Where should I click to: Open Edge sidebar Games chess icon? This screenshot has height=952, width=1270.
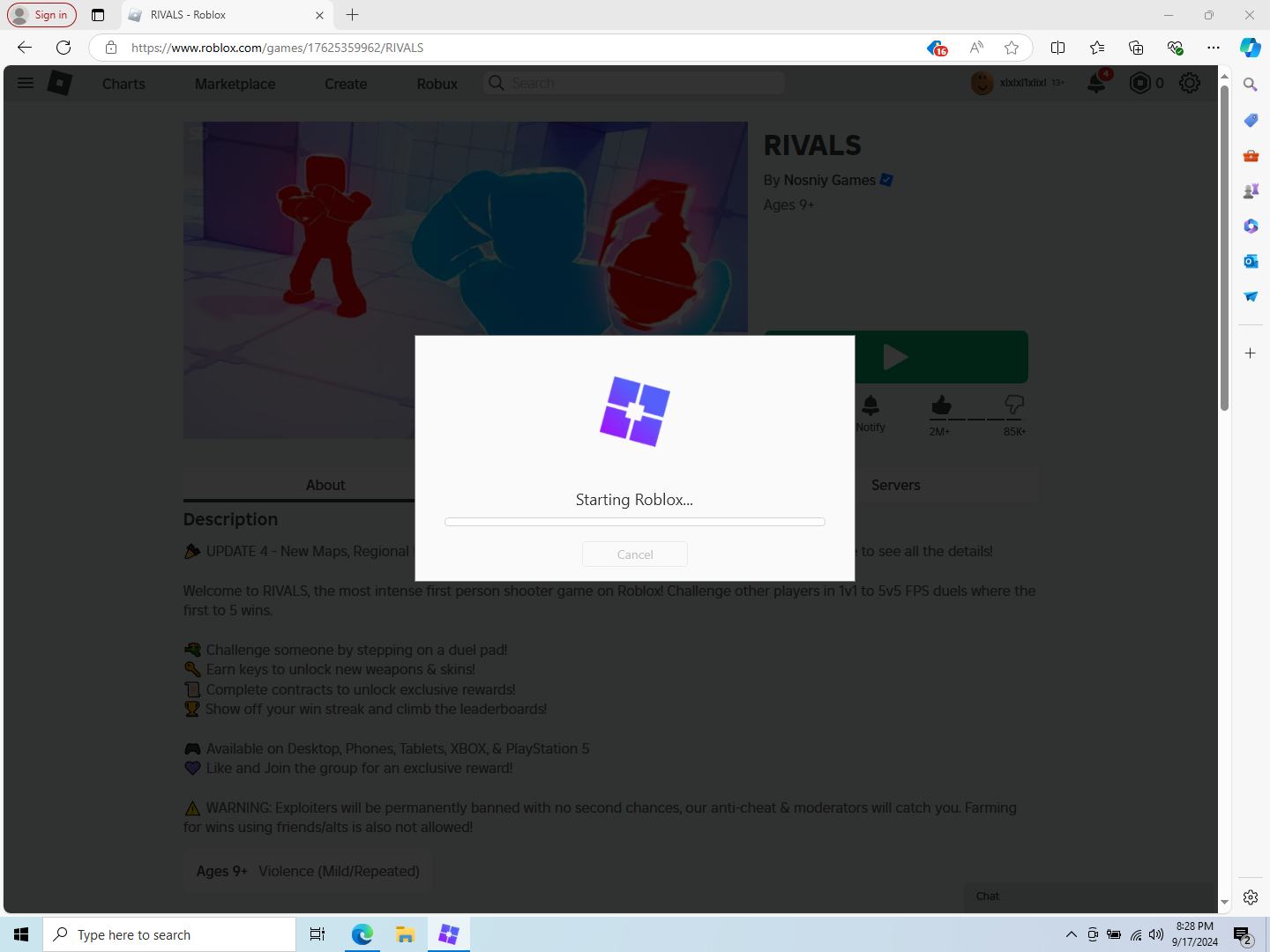pyautogui.click(x=1251, y=190)
